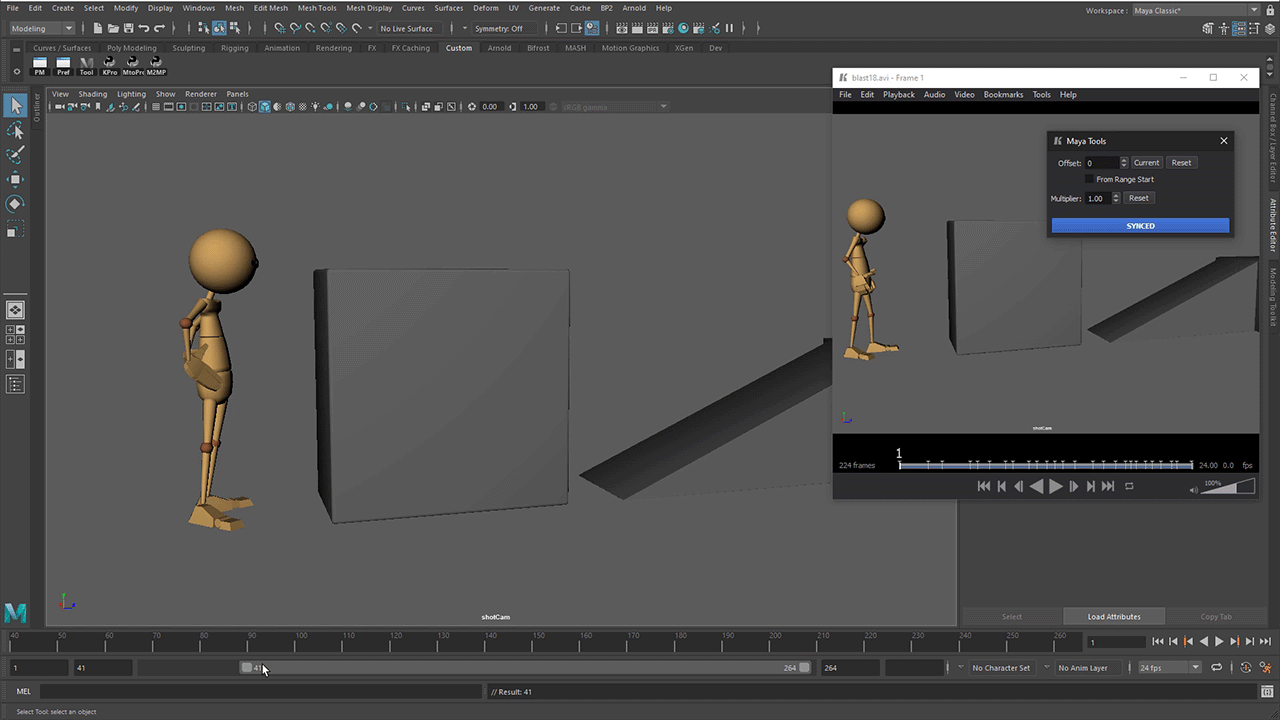Screen dimensions: 1280x720
Task: Enable the From Range Start checkbox
Action: [x=1090, y=180]
